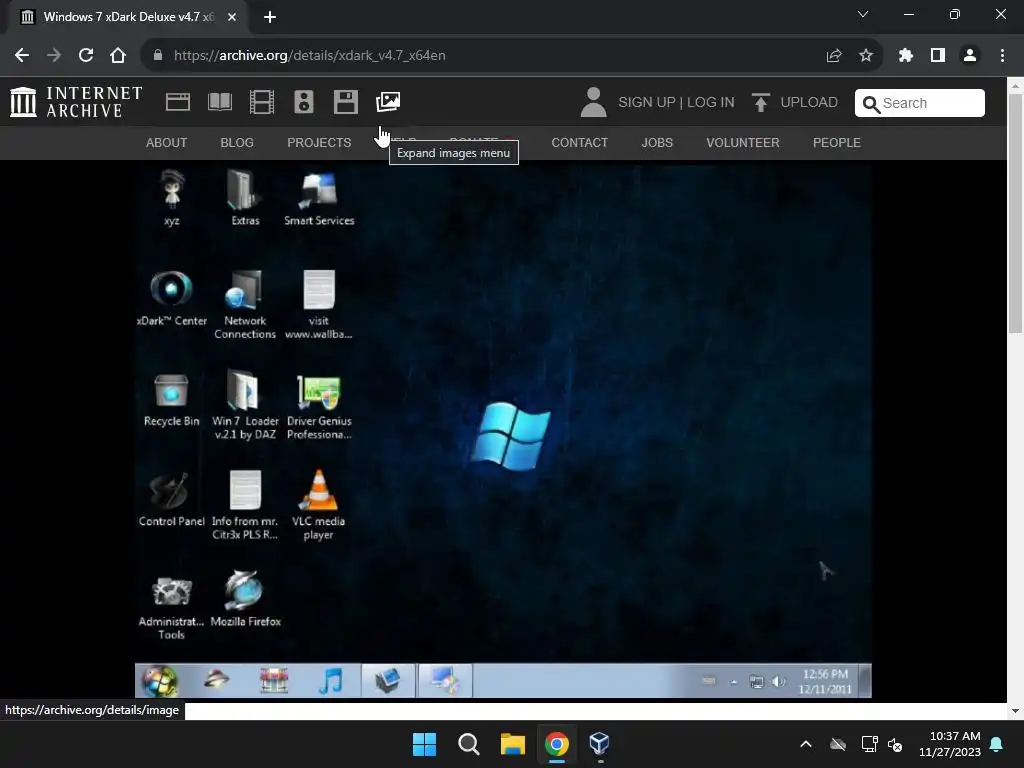Image resolution: width=1024 pixels, height=768 pixels.
Task: Click the visit www.wallba... text file icon
Action: (x=319, y=304)
